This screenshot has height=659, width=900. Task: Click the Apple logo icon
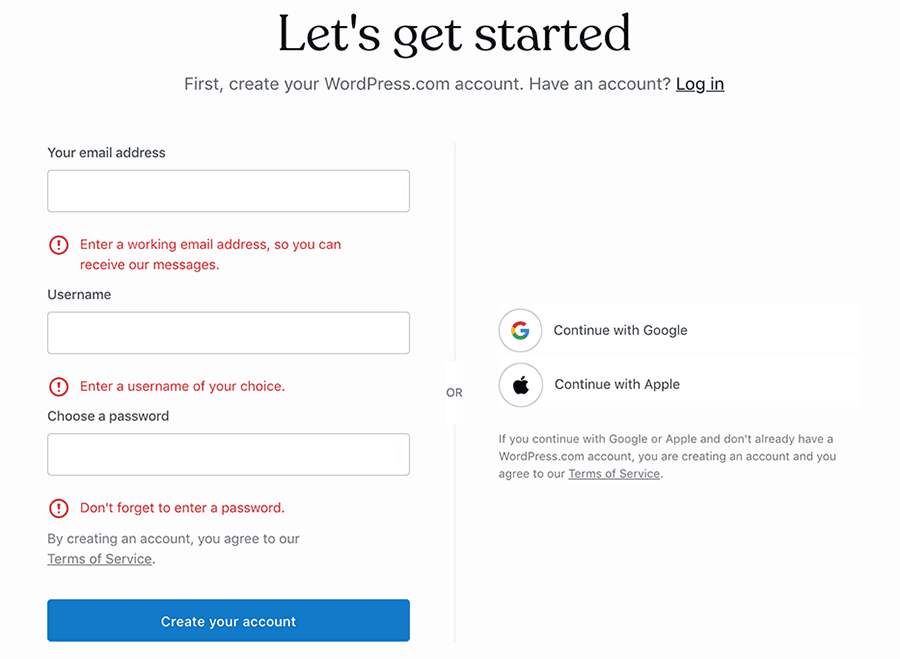click(520, 384)
